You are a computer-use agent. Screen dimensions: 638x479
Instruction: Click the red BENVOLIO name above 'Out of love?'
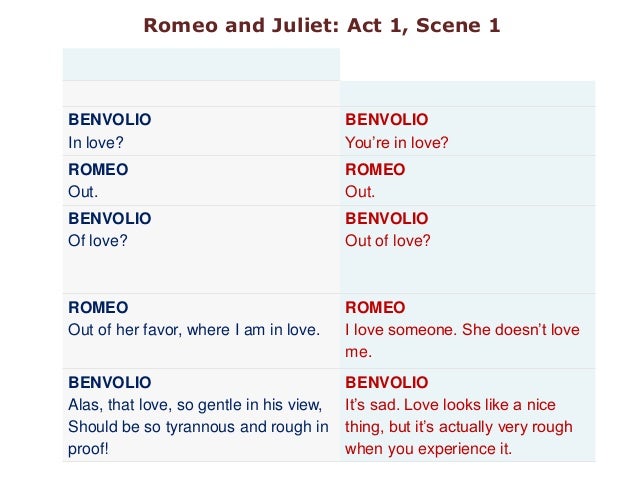coord(386,217)
